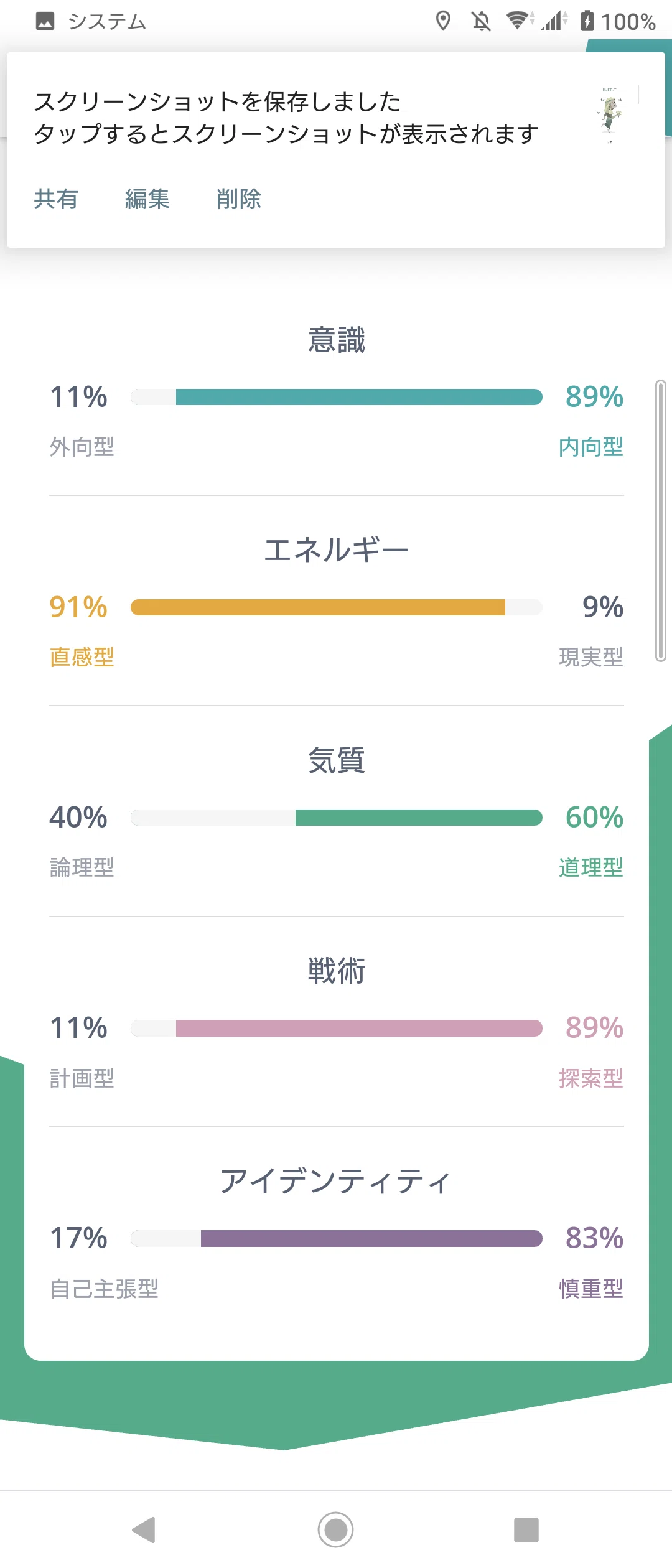This screenshot has width=672, height=1568.
Task: Click the purple アイデンティティ percentage bar
Action: tap(337, 1238)
